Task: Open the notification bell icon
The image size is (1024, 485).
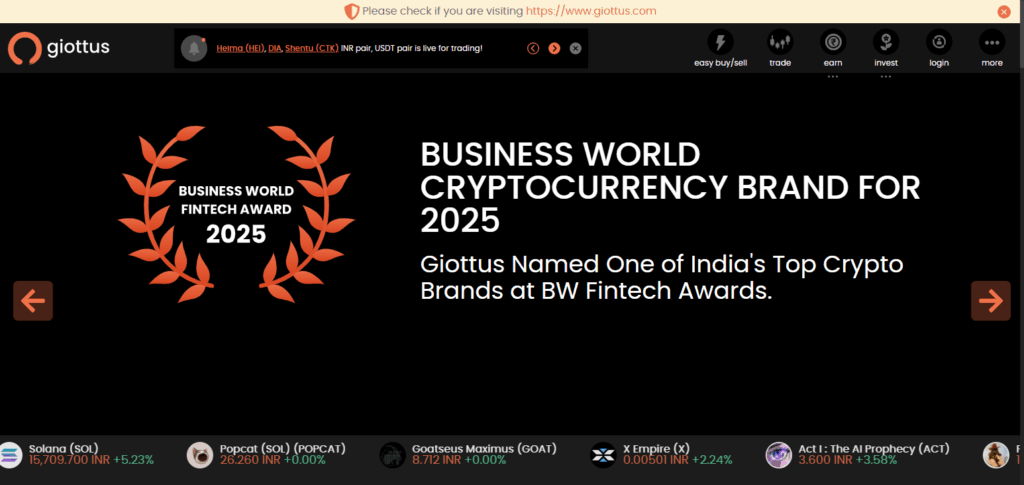Action: point(194,48)
